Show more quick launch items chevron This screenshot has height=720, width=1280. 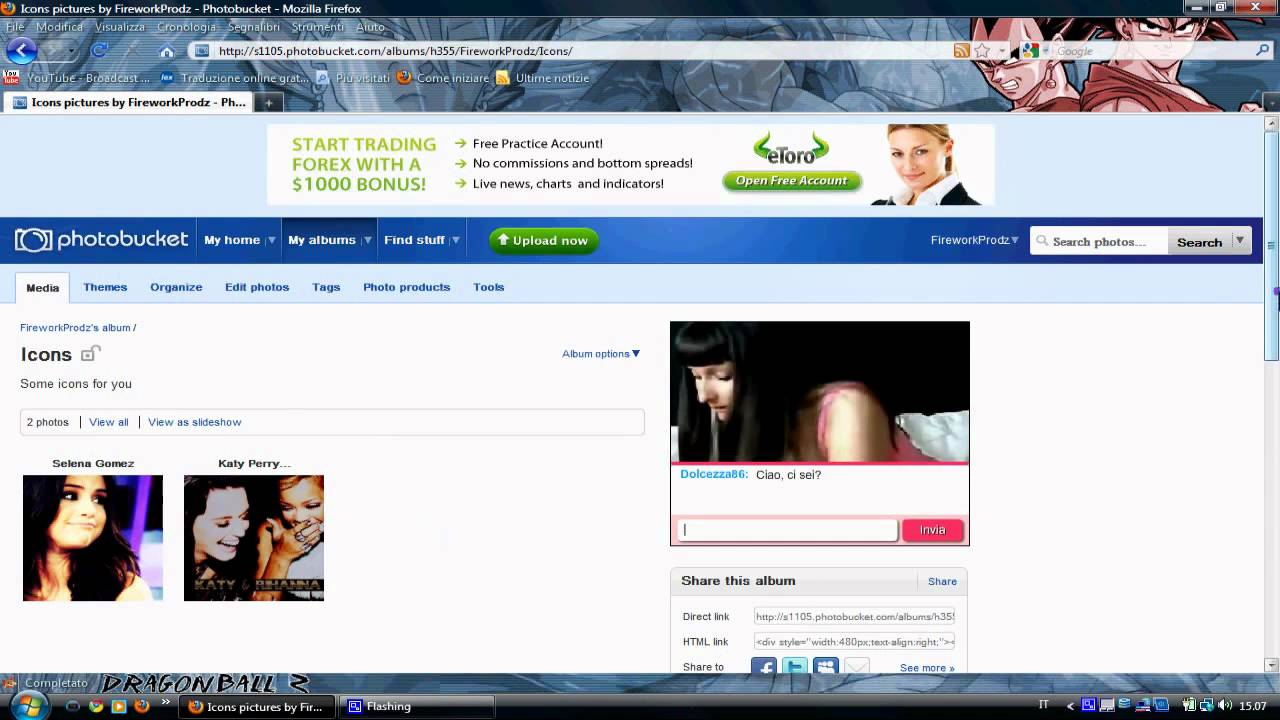165,703
